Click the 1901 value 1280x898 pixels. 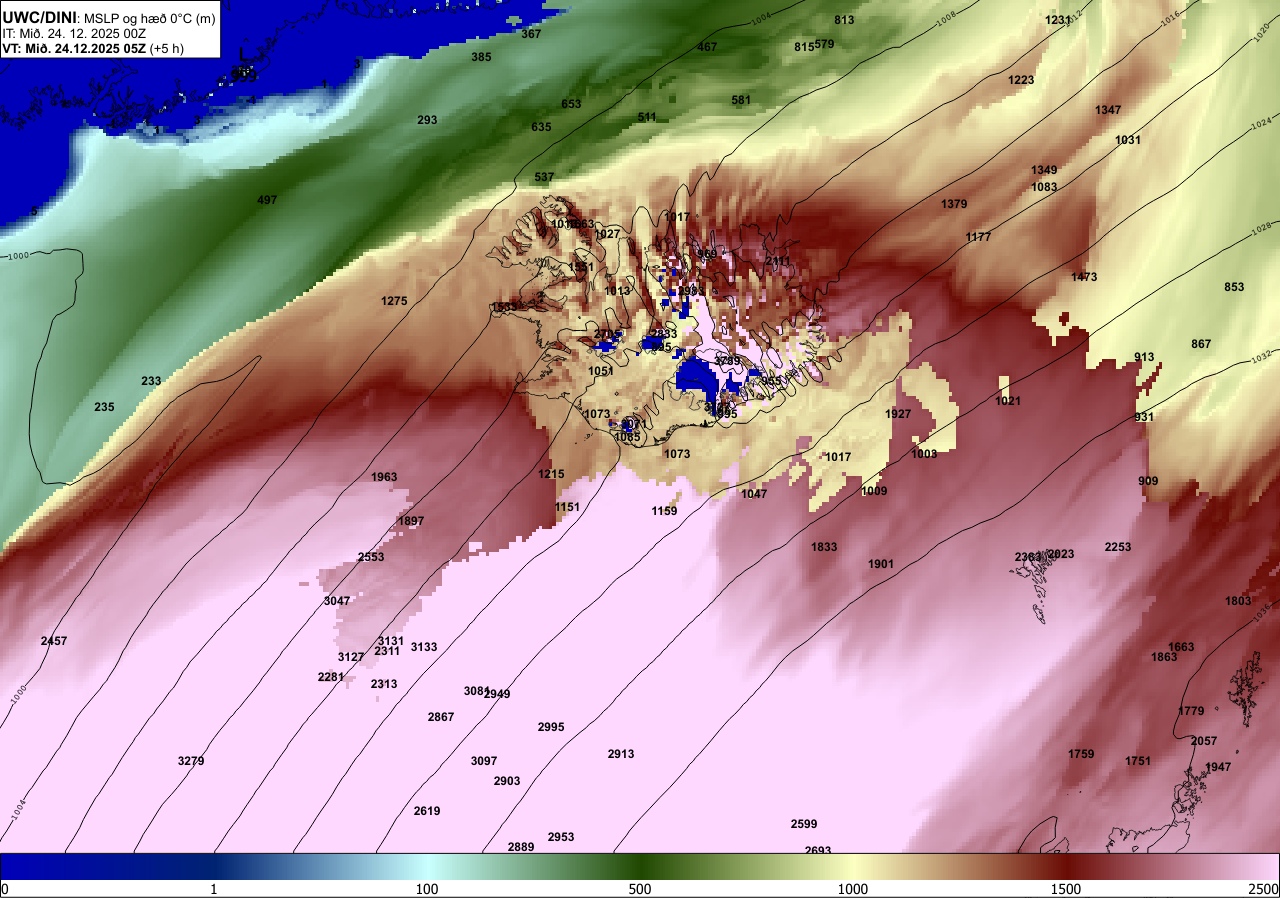coord(881,564)
